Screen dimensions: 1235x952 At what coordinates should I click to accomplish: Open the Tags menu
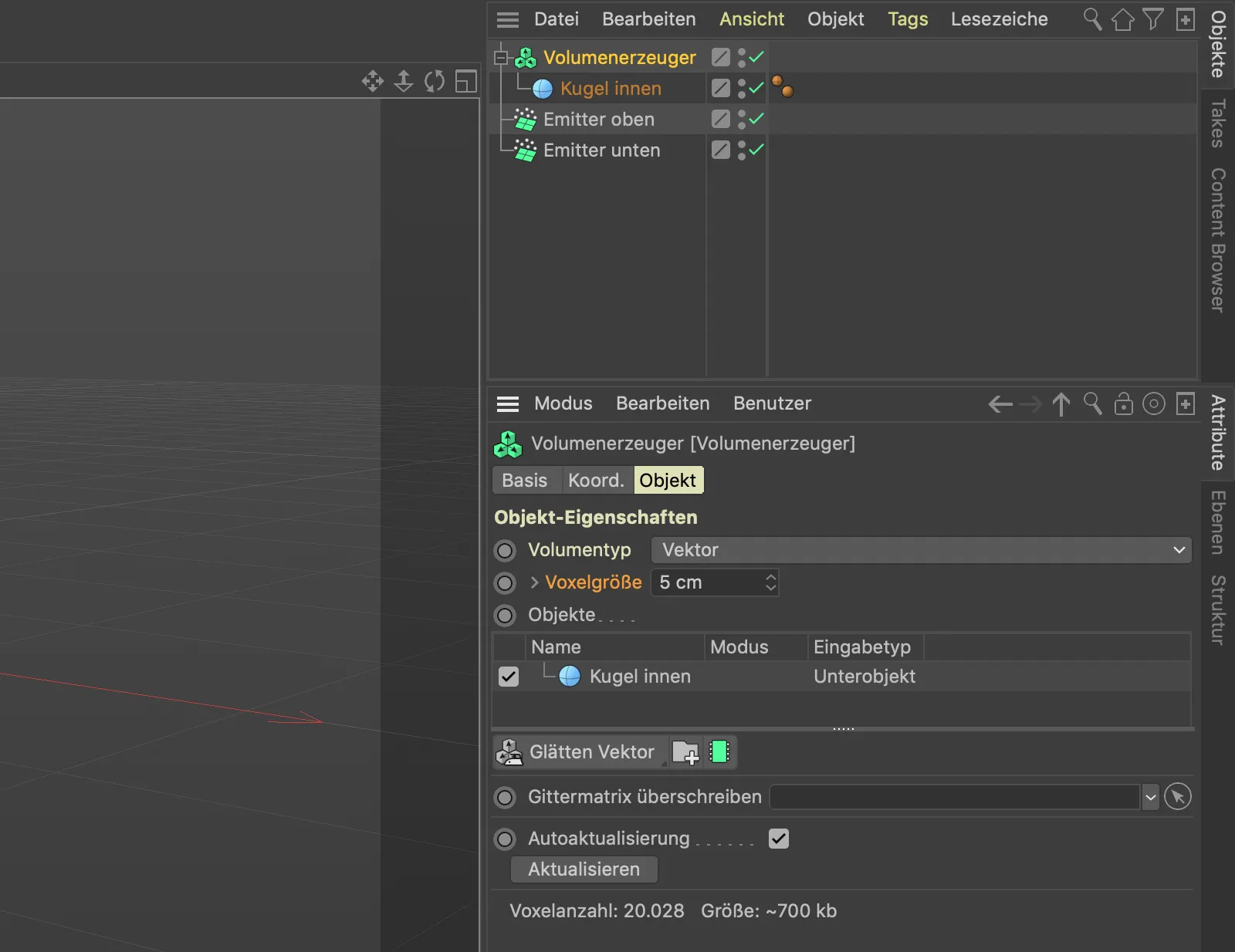coord(908,19)
